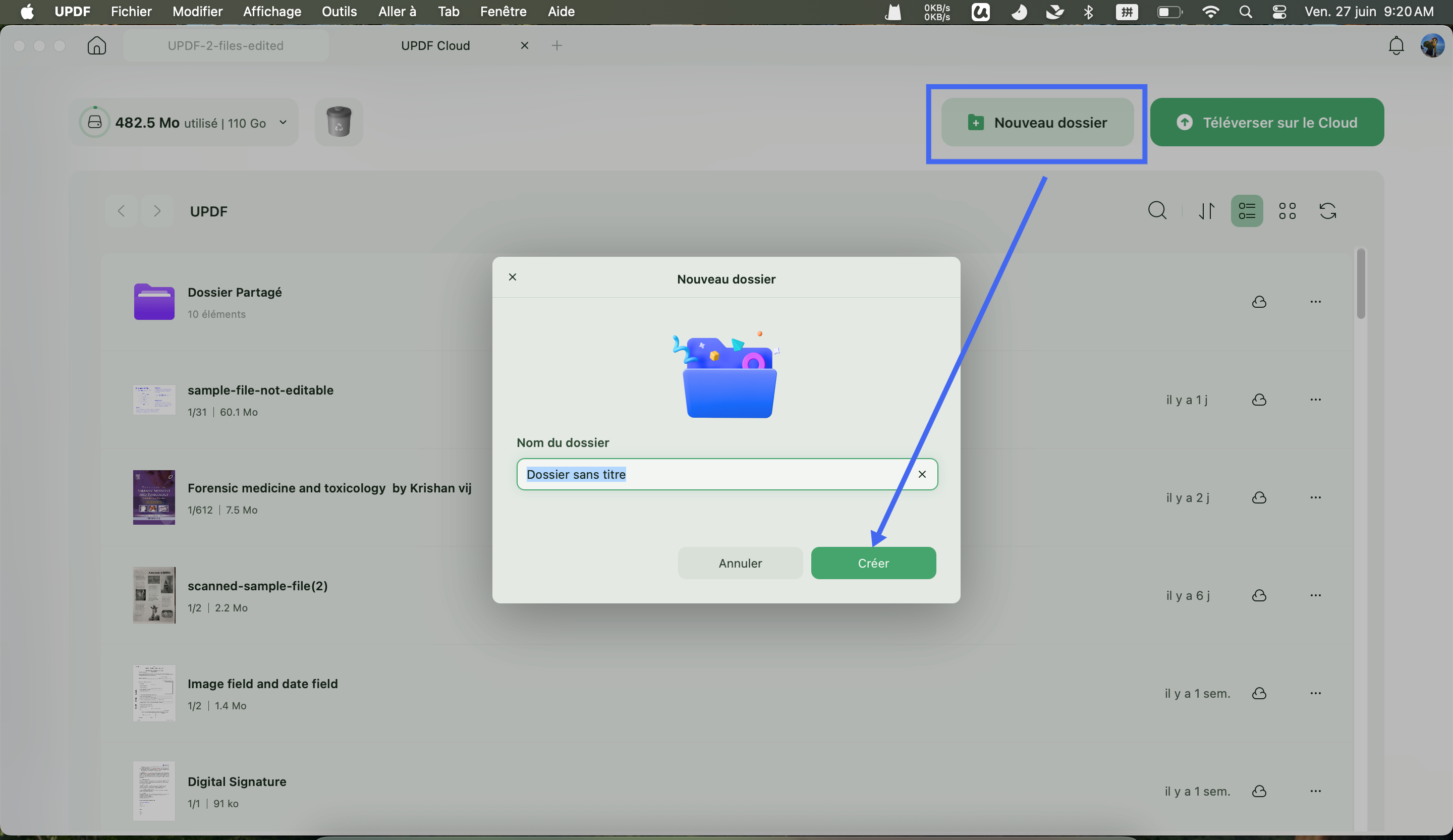The image size is (1453, 840).
Task: Refresh the cloud file list
Action: [x=1327, y=211]
